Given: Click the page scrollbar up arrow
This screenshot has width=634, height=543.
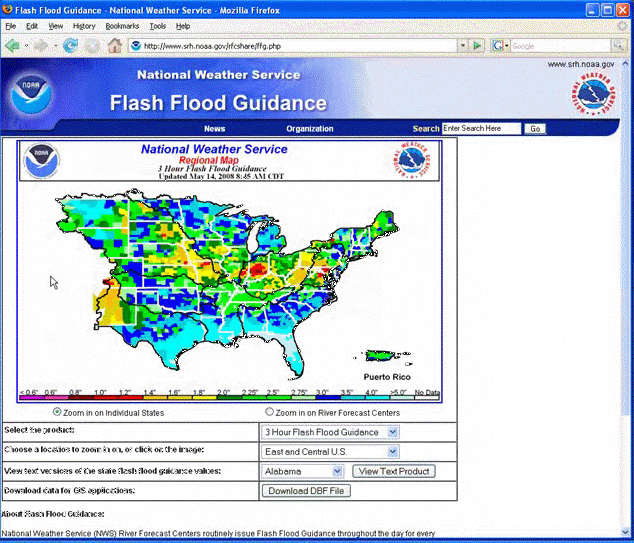Looking at the screenshot, I should (x=625, y=63).
